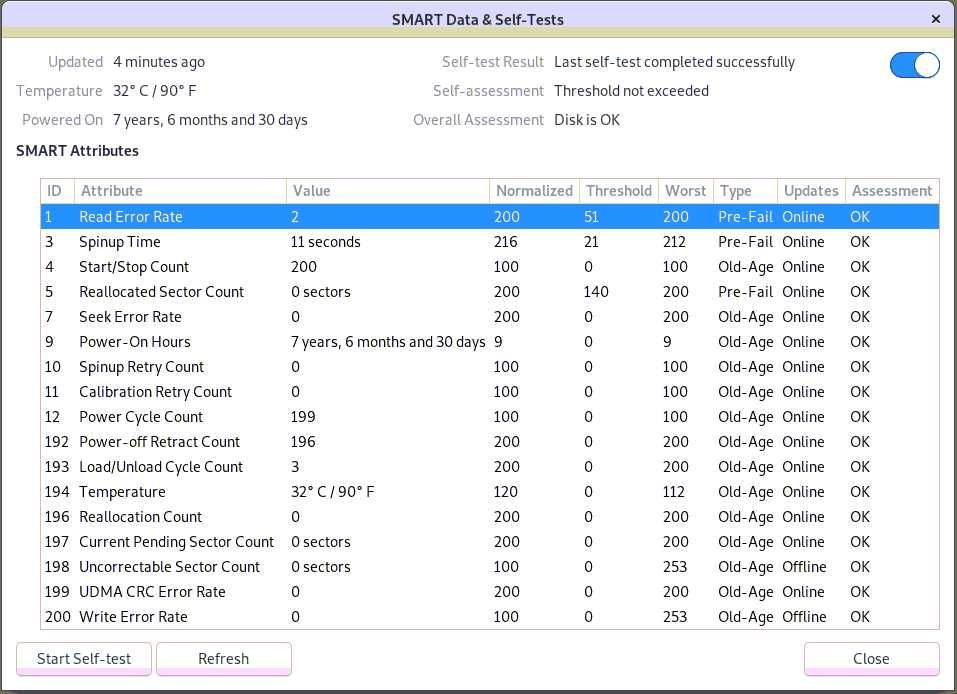Click the '11 seconds' Spinup Time value
This screenshot has height=694, width=957.
(325, 242)
